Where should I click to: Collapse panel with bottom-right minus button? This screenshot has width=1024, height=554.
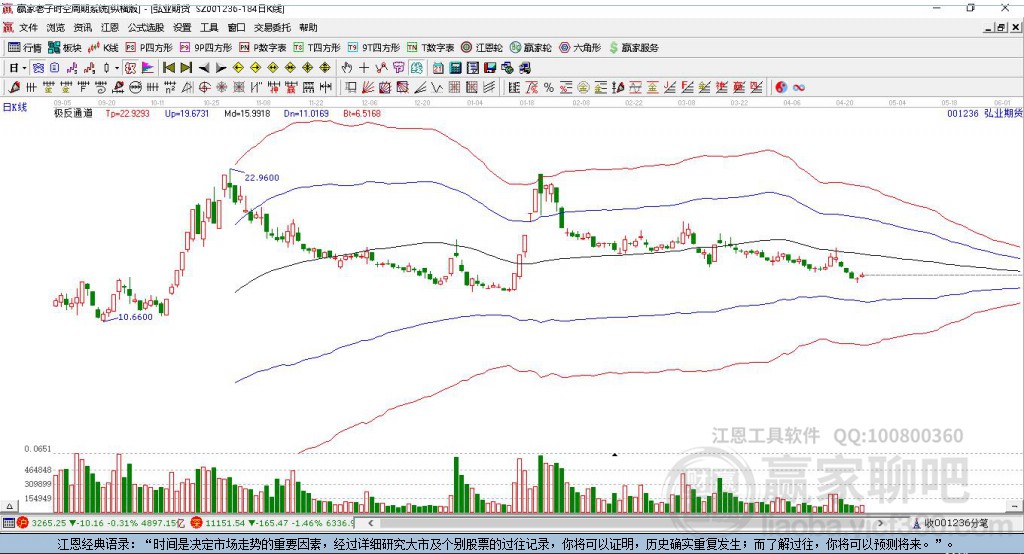[1014, 506]
